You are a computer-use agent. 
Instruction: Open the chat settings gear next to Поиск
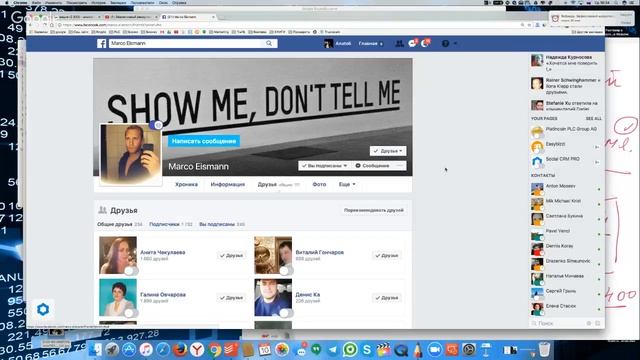[x=589, y=323]
